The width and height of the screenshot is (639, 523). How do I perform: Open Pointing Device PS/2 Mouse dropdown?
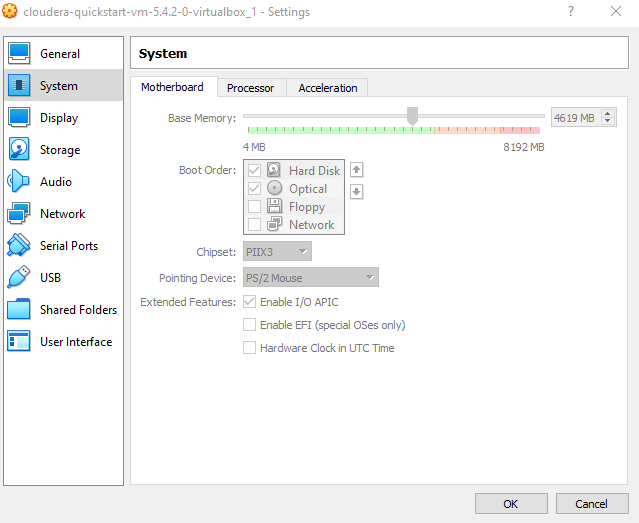tap(311, 278)
